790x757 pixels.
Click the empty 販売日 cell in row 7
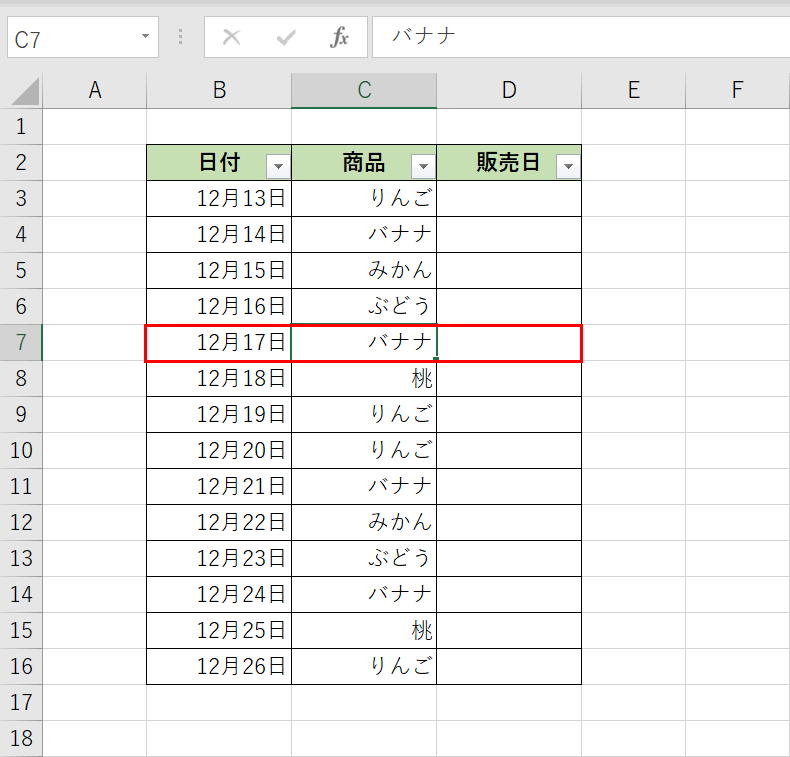tap(509, 342)
